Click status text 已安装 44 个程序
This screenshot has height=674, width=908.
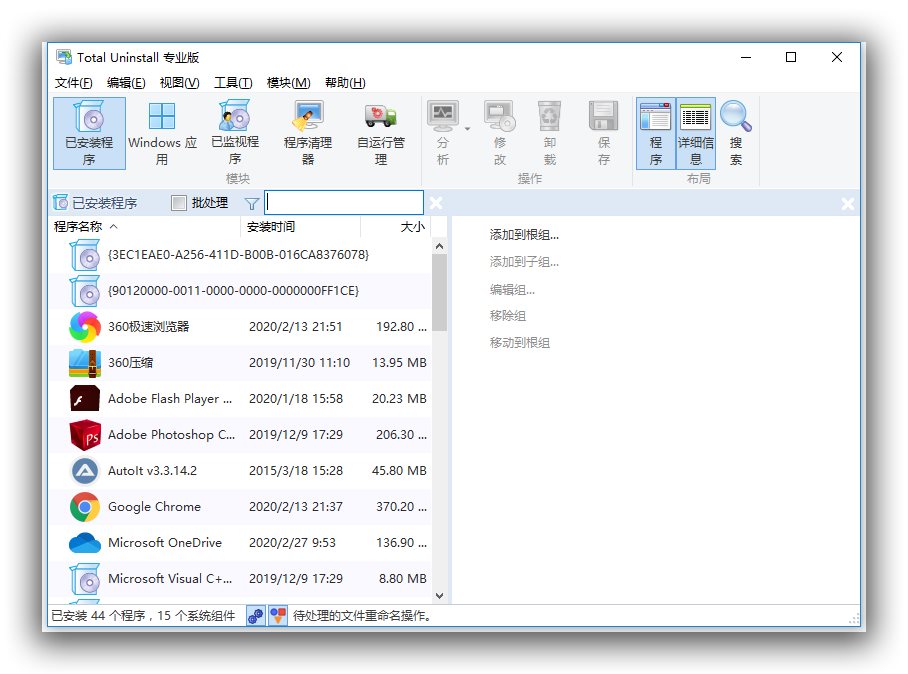(98, 616)
